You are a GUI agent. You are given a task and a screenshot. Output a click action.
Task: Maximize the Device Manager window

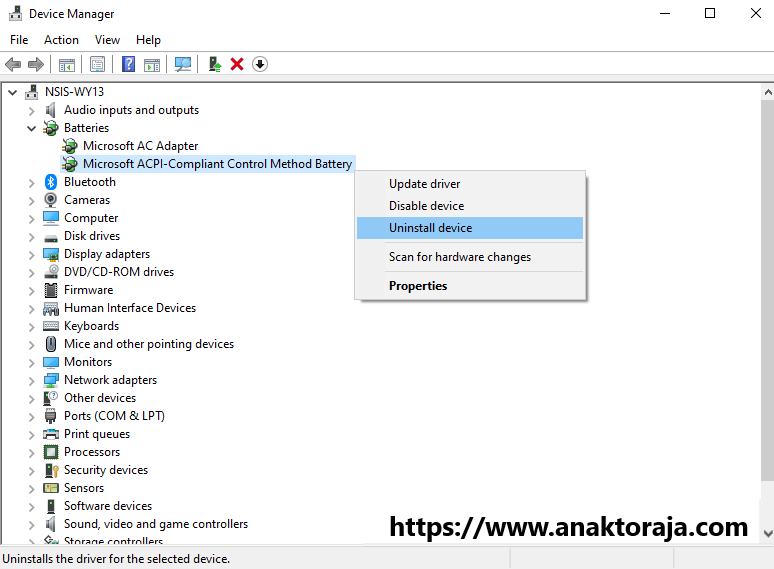pos(710,13)
